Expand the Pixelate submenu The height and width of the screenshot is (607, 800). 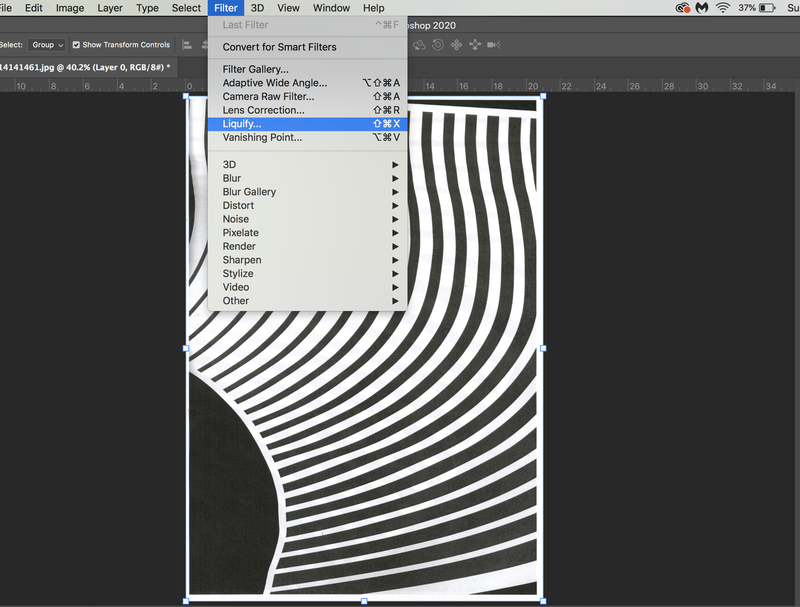[307, 233]
